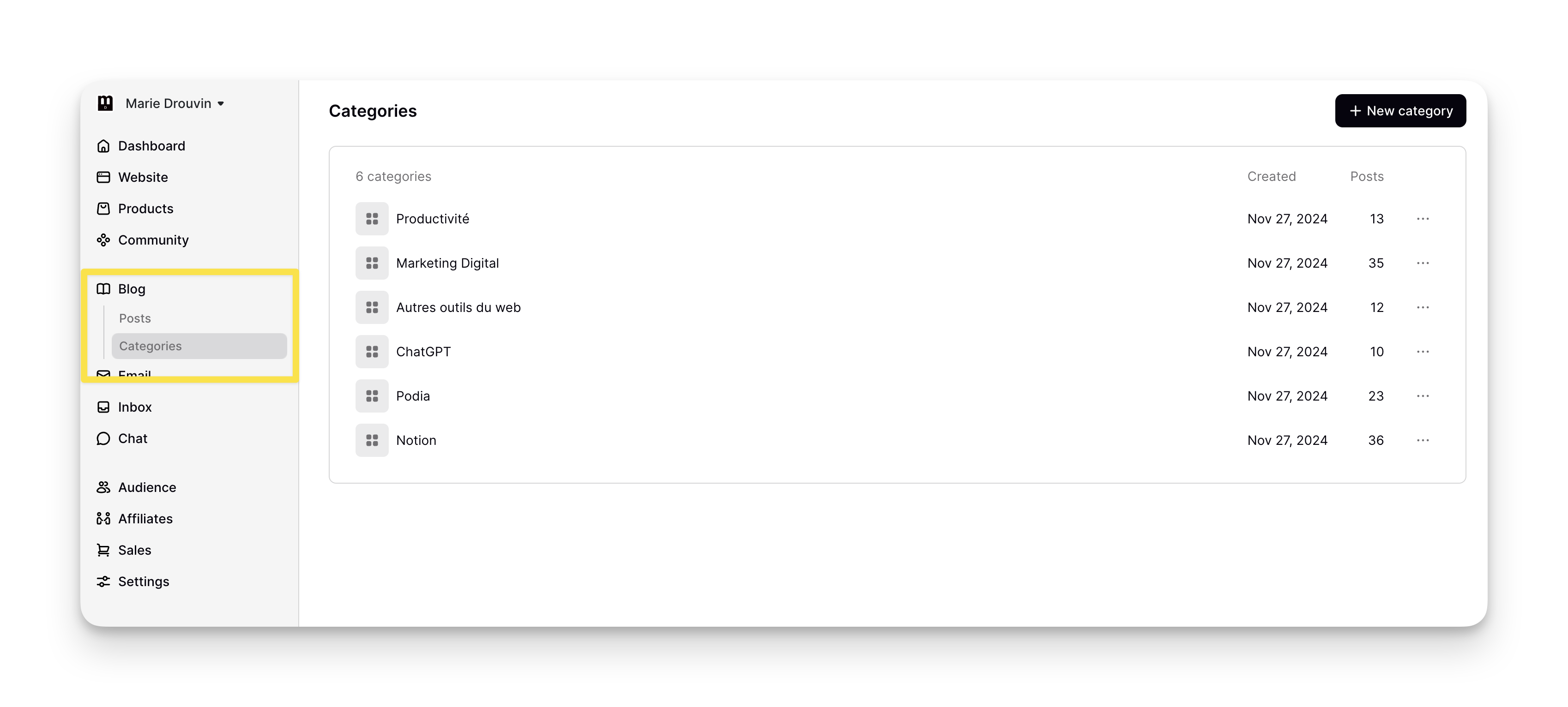Click the Sales cart icon
The width and height of the screenshot is (1568, 707).
tap(103, 550)
